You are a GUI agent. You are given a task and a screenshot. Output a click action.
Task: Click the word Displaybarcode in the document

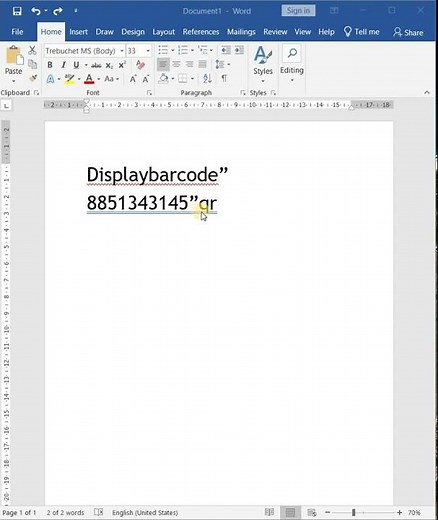[153, 175]
